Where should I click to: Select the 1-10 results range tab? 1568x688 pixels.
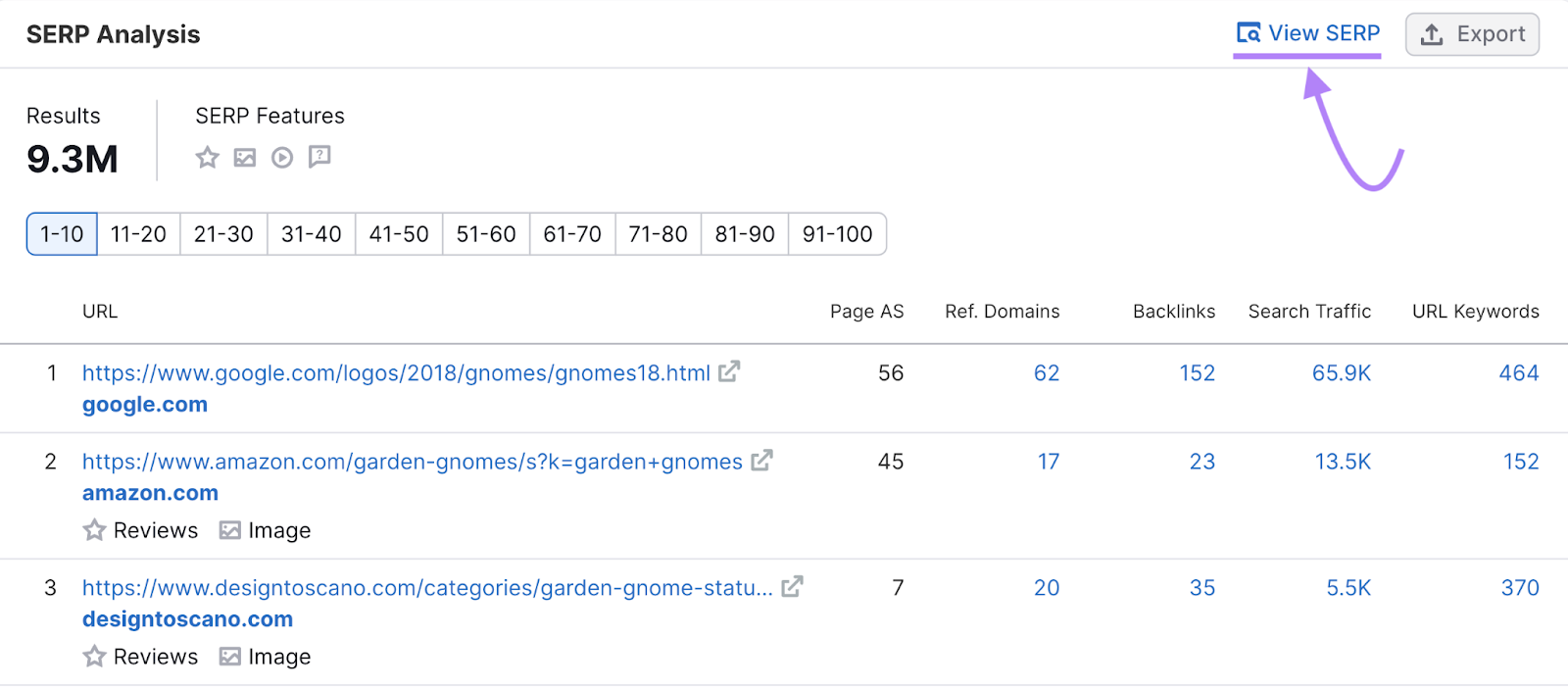click(x=62, y=234)
